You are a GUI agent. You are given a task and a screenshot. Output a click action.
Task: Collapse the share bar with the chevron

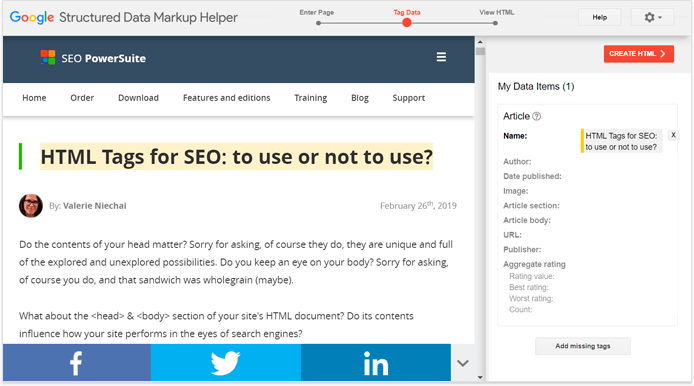click(x=463, y=363)
